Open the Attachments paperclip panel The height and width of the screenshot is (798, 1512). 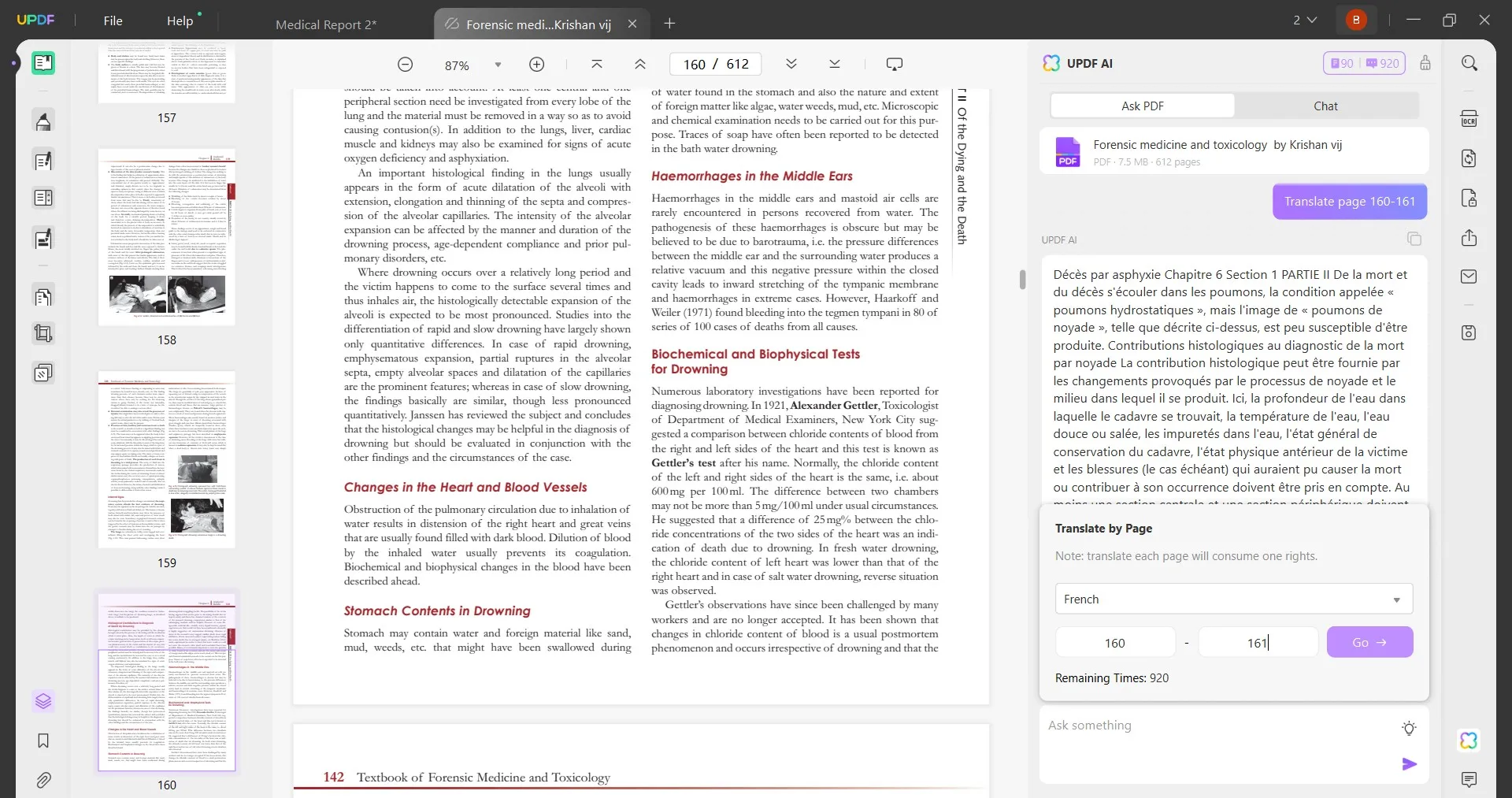click(43, 780)
